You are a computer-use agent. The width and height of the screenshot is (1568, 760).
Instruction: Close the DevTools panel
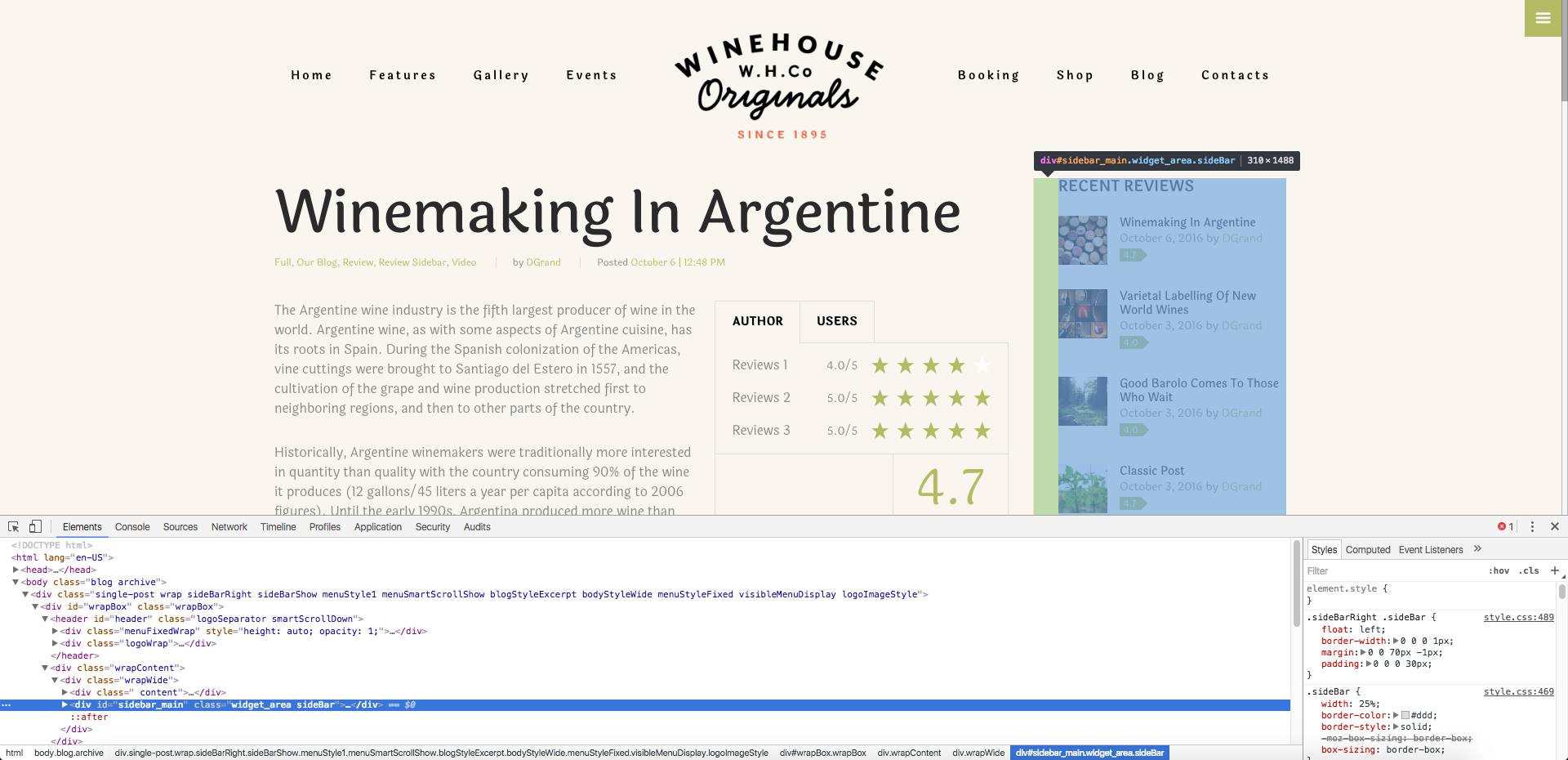click(x=1555, y=527)
